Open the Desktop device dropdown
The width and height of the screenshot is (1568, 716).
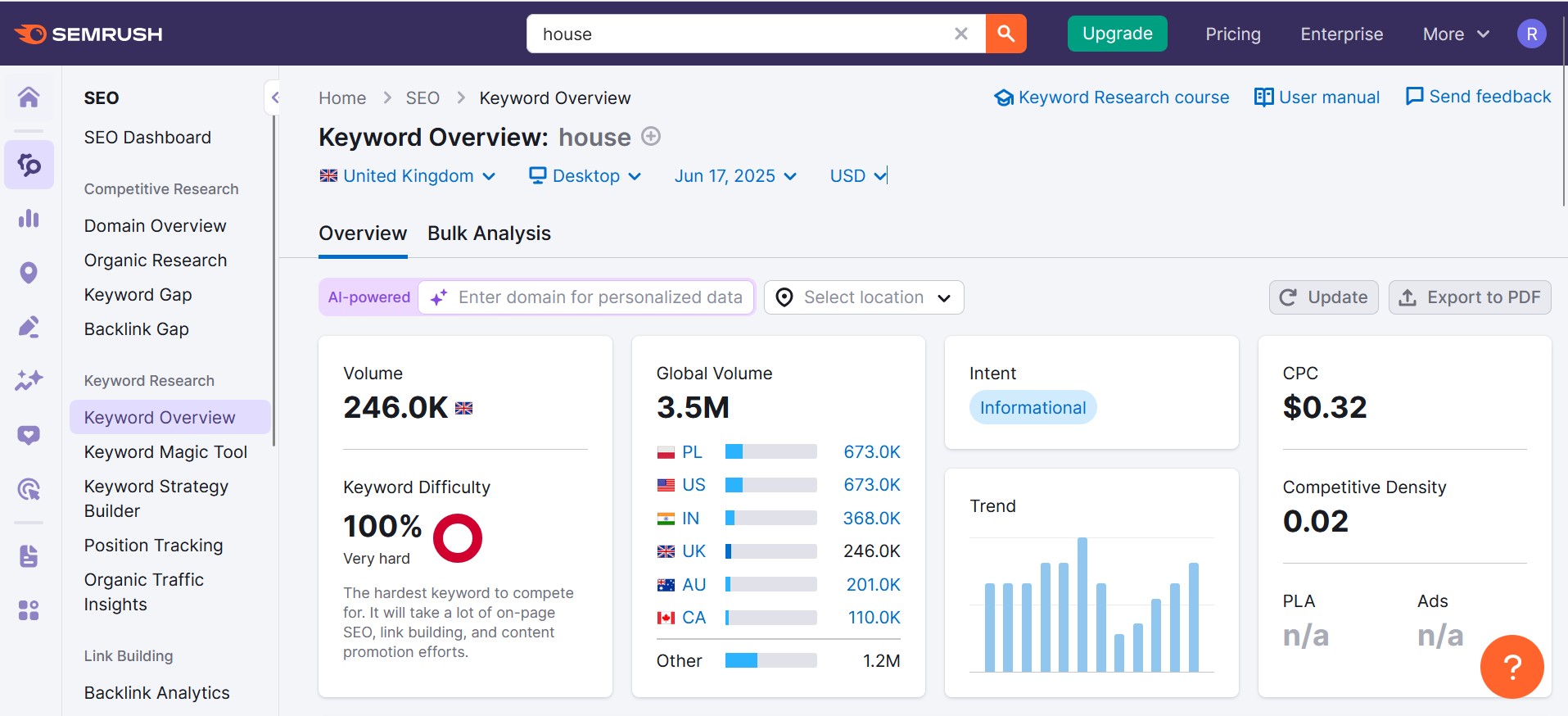click(585, 176)
